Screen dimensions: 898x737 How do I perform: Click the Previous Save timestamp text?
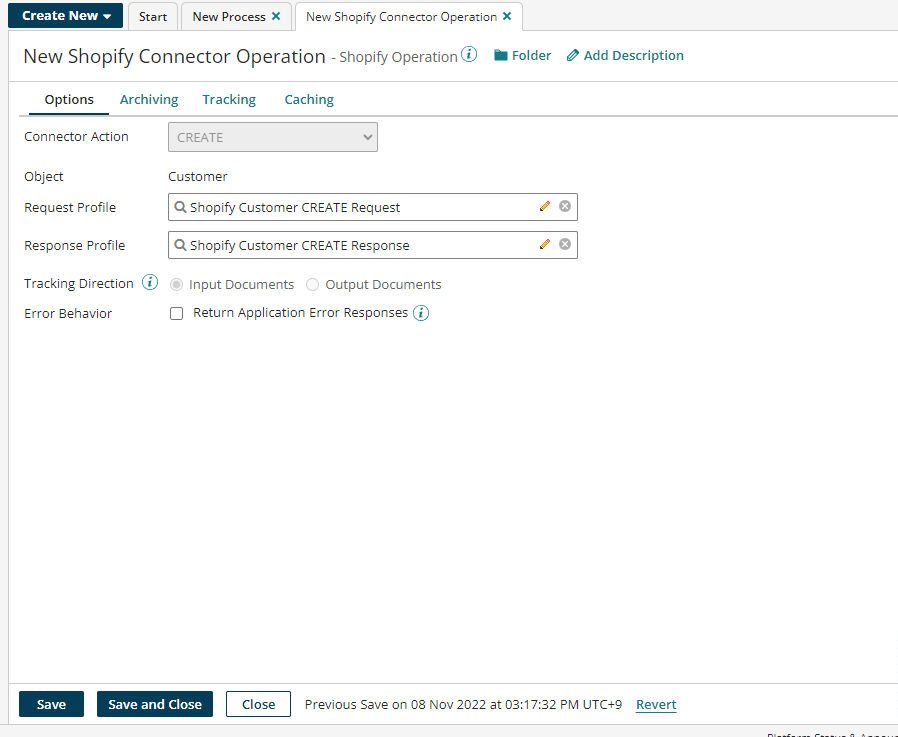click(463, 704)
